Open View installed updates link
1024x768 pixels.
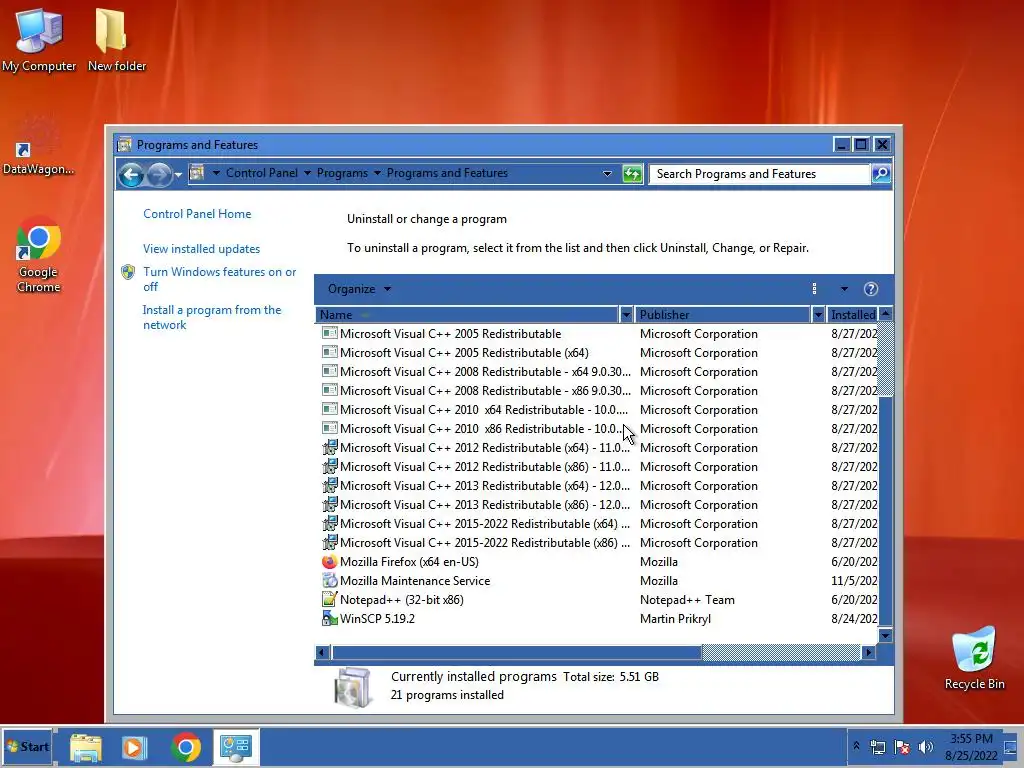(201, 249)
